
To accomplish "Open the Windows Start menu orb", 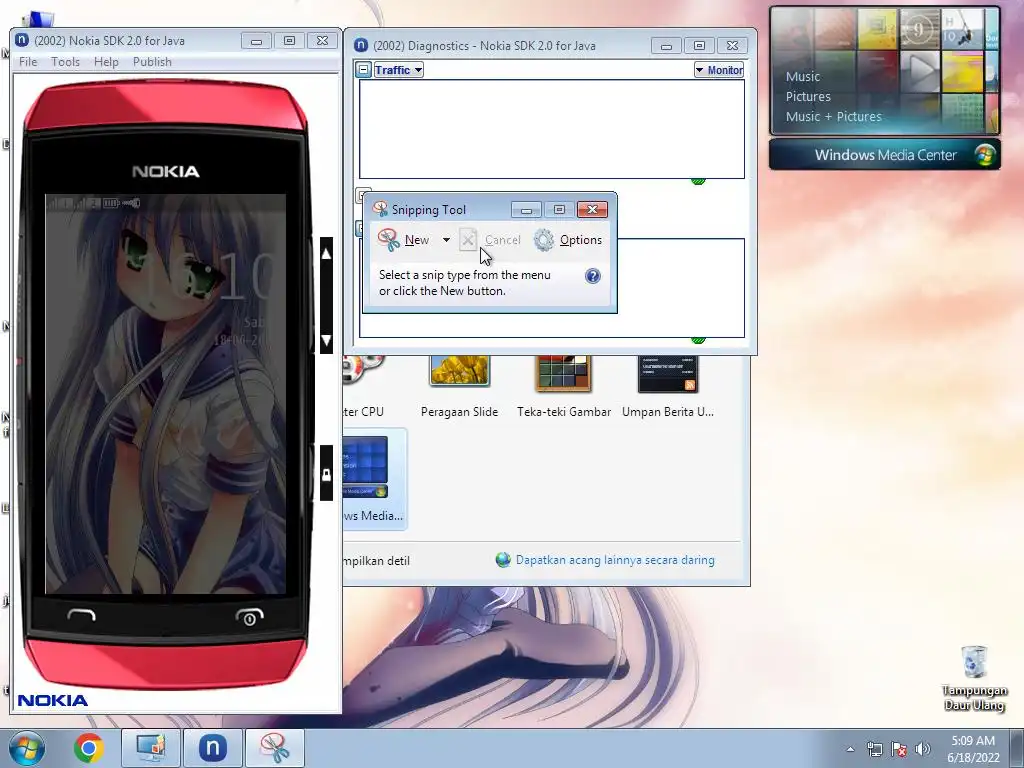I will pos(27,748).
